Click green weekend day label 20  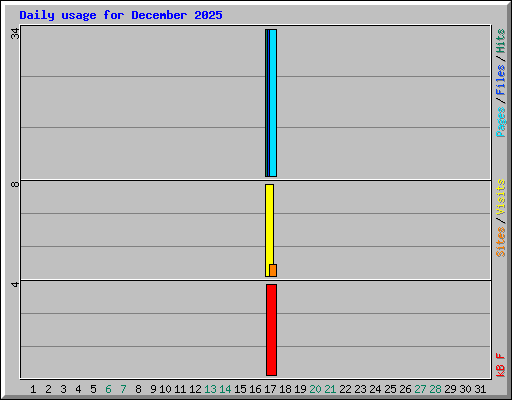pyautogui.click(x=315, y=389)
